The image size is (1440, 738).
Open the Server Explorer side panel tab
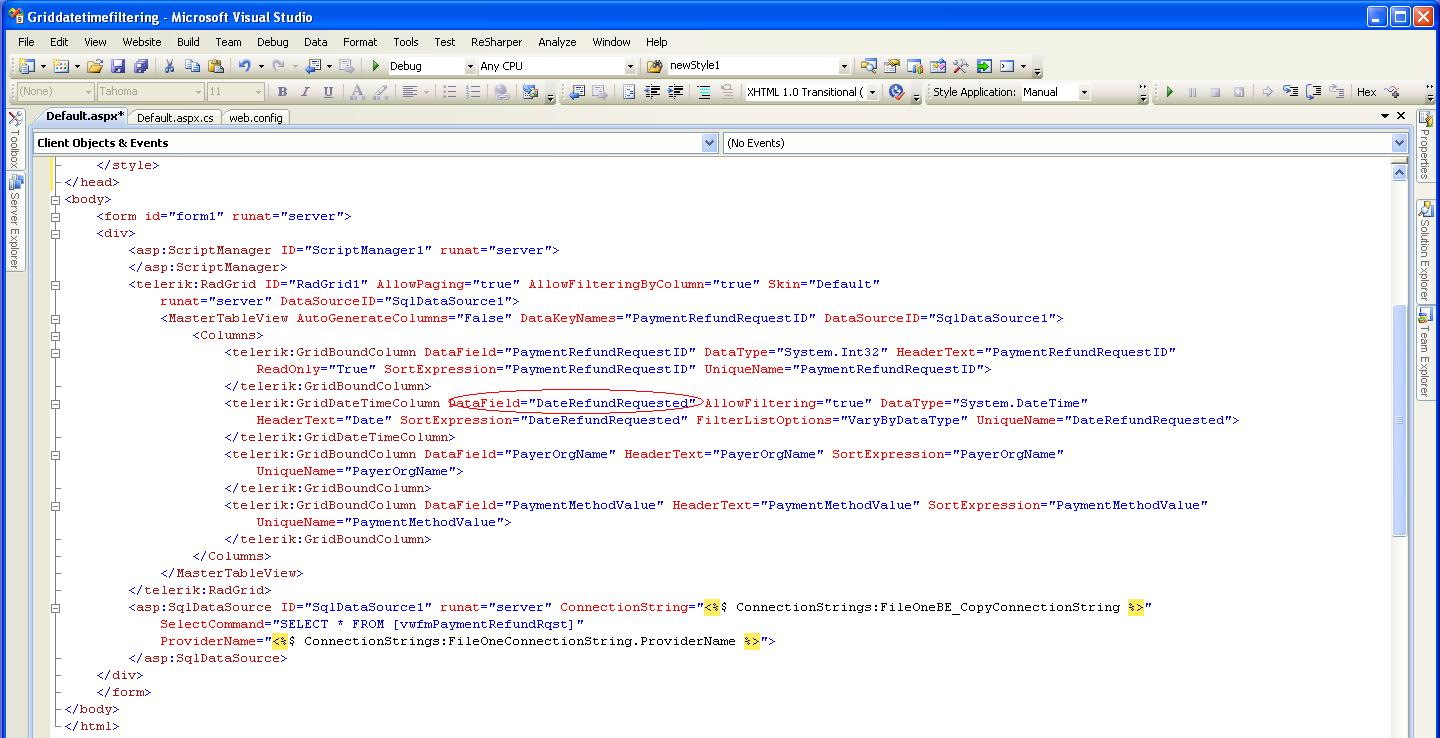[x=14, y=222]
